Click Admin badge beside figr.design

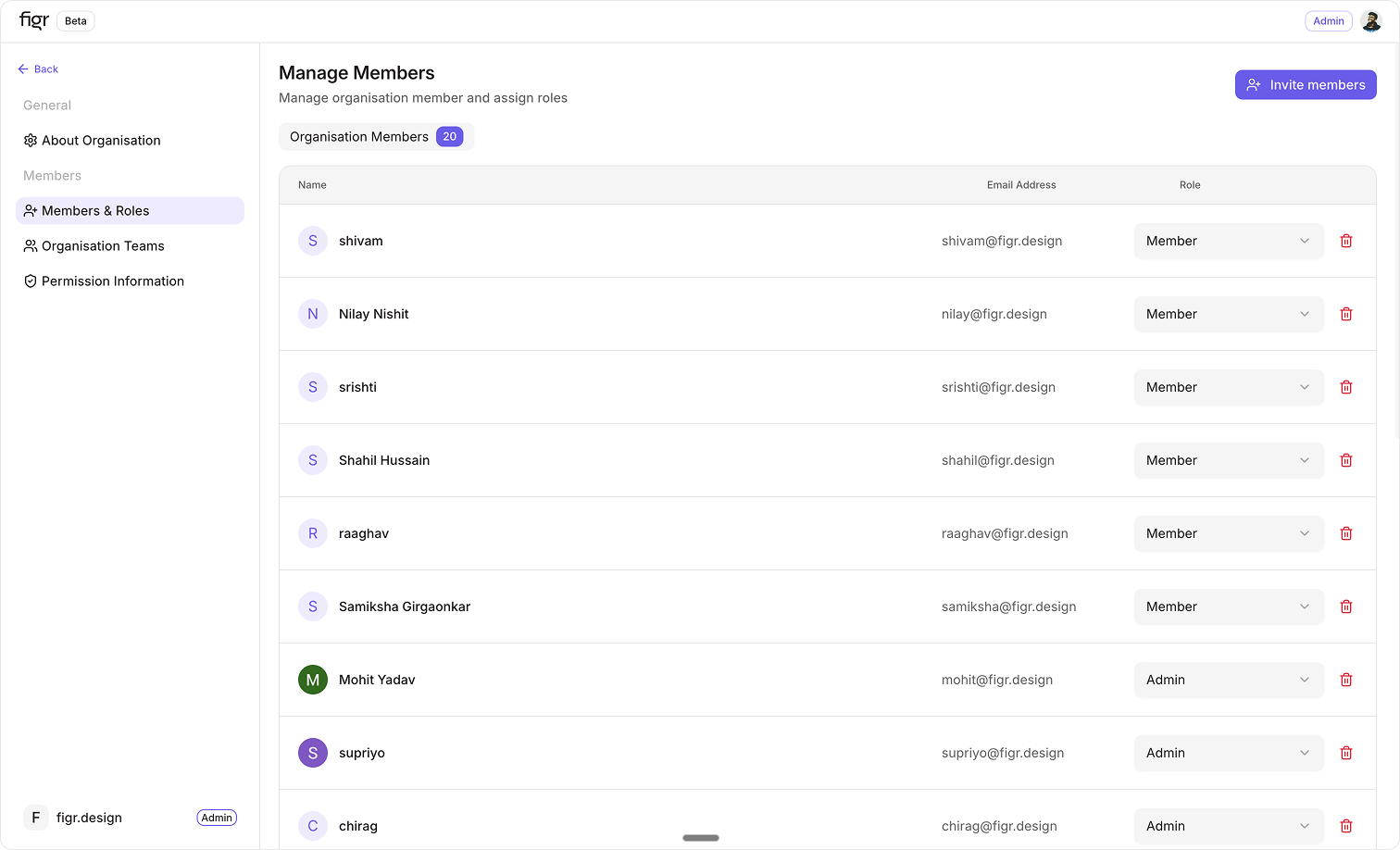(x=217, y=818)
